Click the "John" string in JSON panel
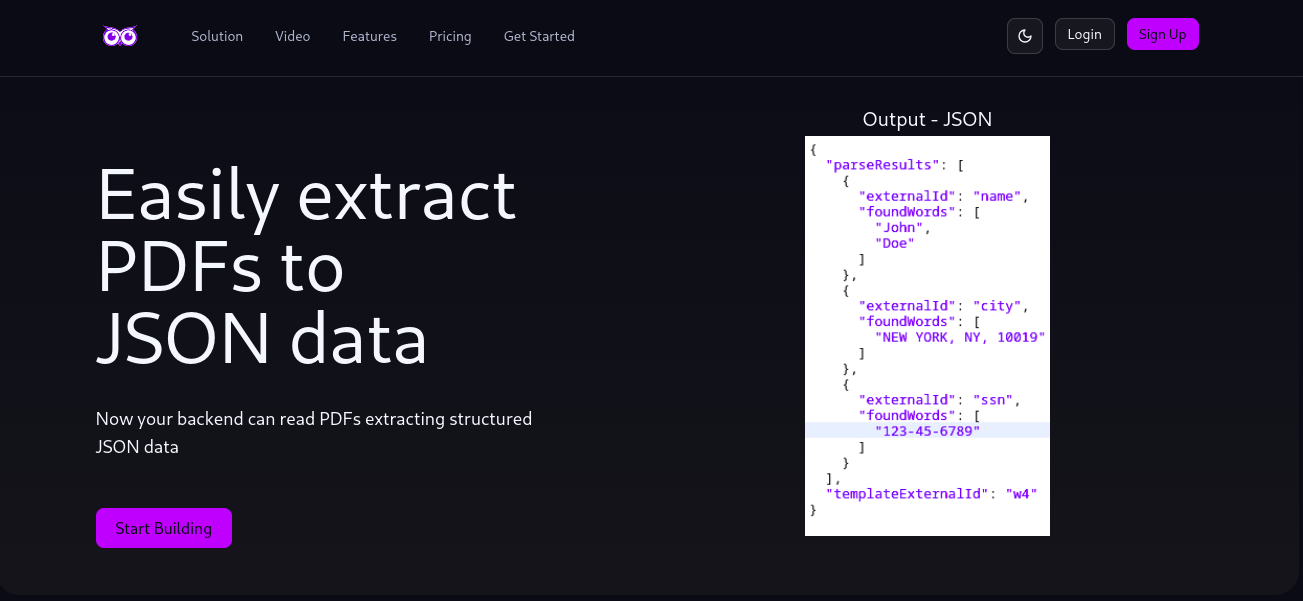The height and width of the screenshot is (601, 1303). [x=899, y=227]
